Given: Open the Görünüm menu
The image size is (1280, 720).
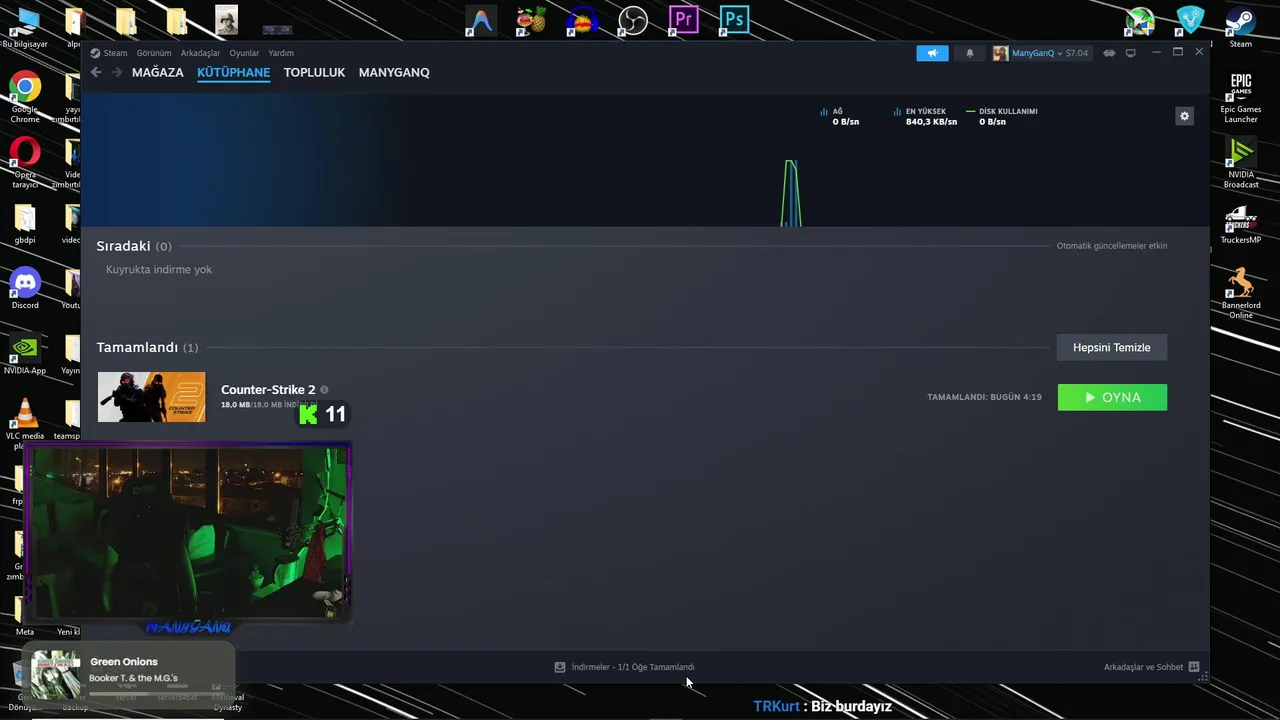Looking at the screenshot, I should [x=154, y=53].
